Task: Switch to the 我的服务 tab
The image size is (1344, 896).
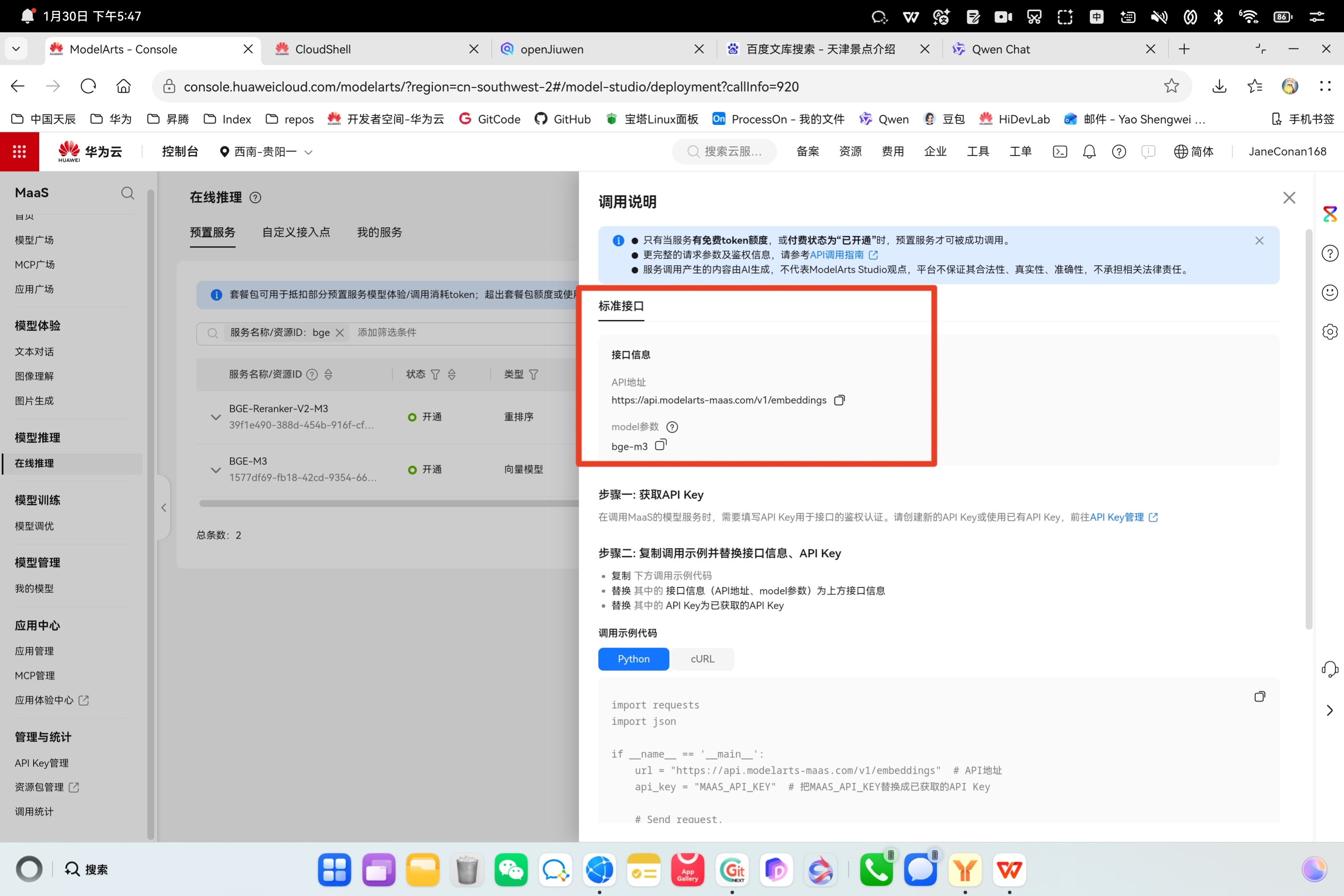Action: tap(379, 232)
